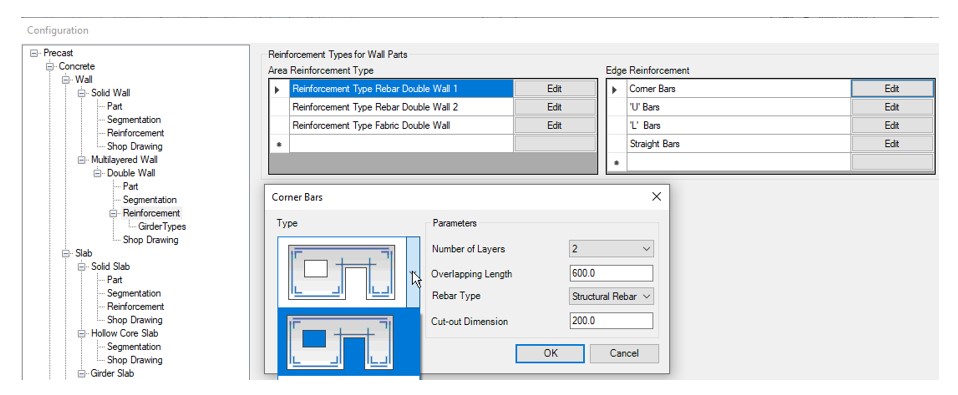Viewport: 958px width, 395px height.
Task: Select Segmentation under Solid Slab
Action: (x=134, y=293)
